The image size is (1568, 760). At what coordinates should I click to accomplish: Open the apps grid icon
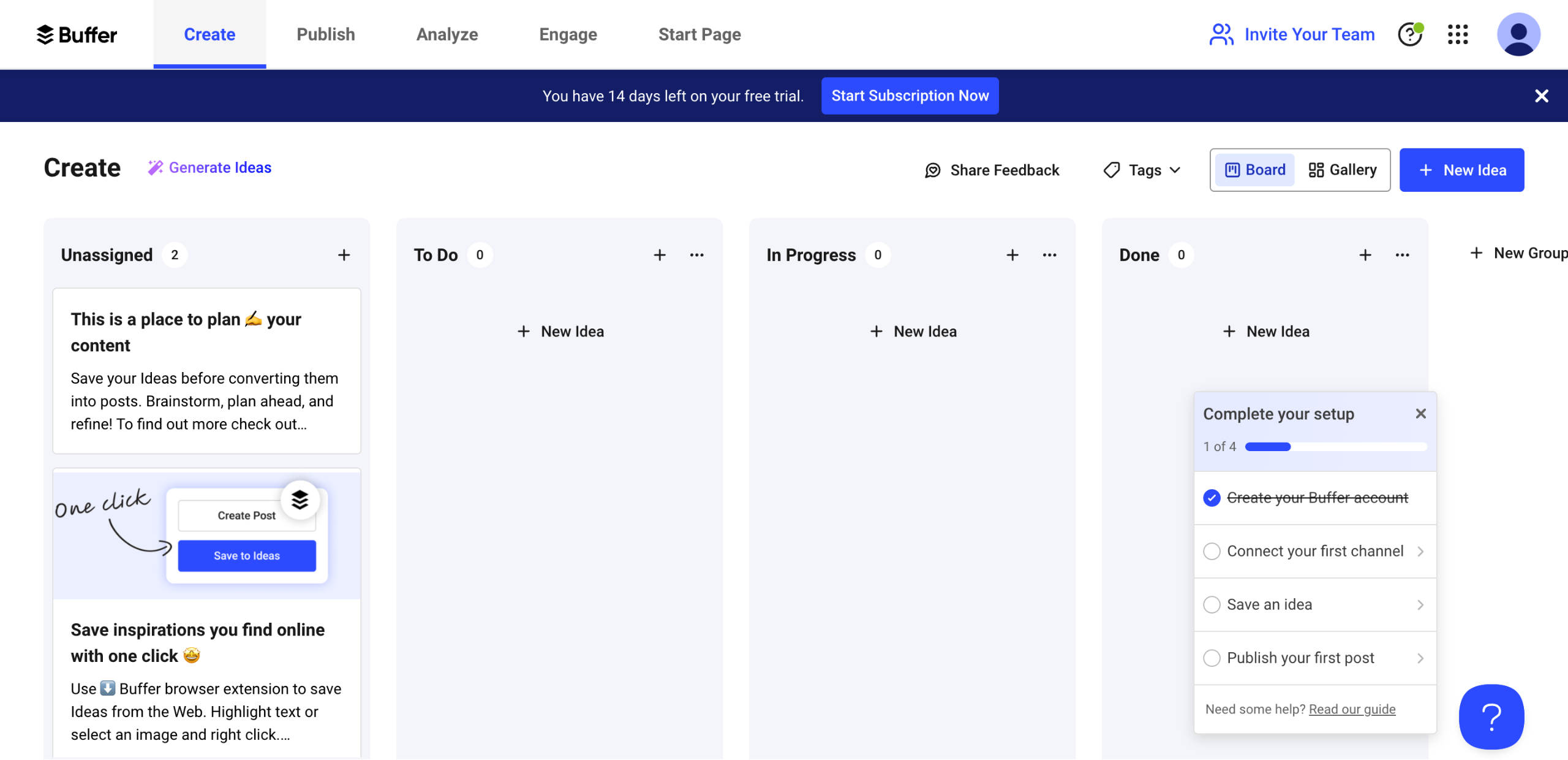coord(1458,34)
